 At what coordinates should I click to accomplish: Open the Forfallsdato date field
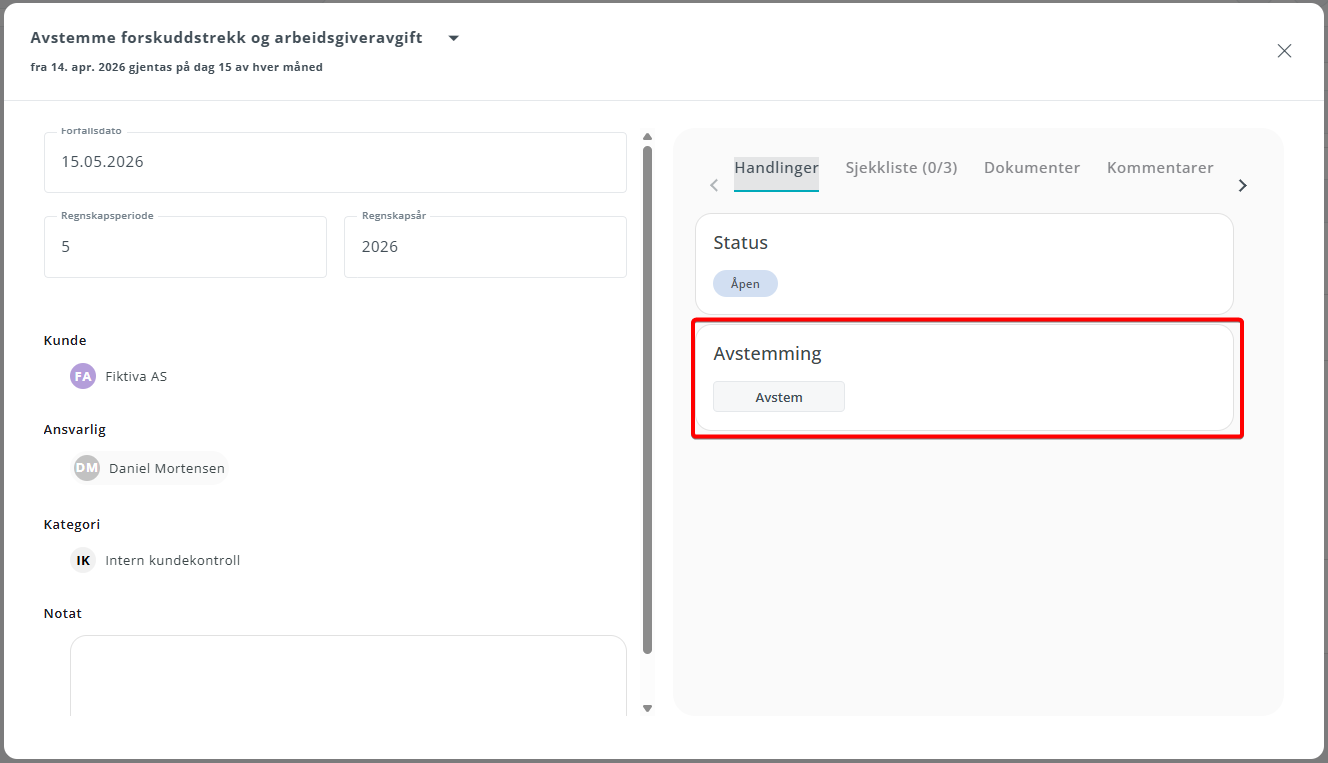click(335, 162)
